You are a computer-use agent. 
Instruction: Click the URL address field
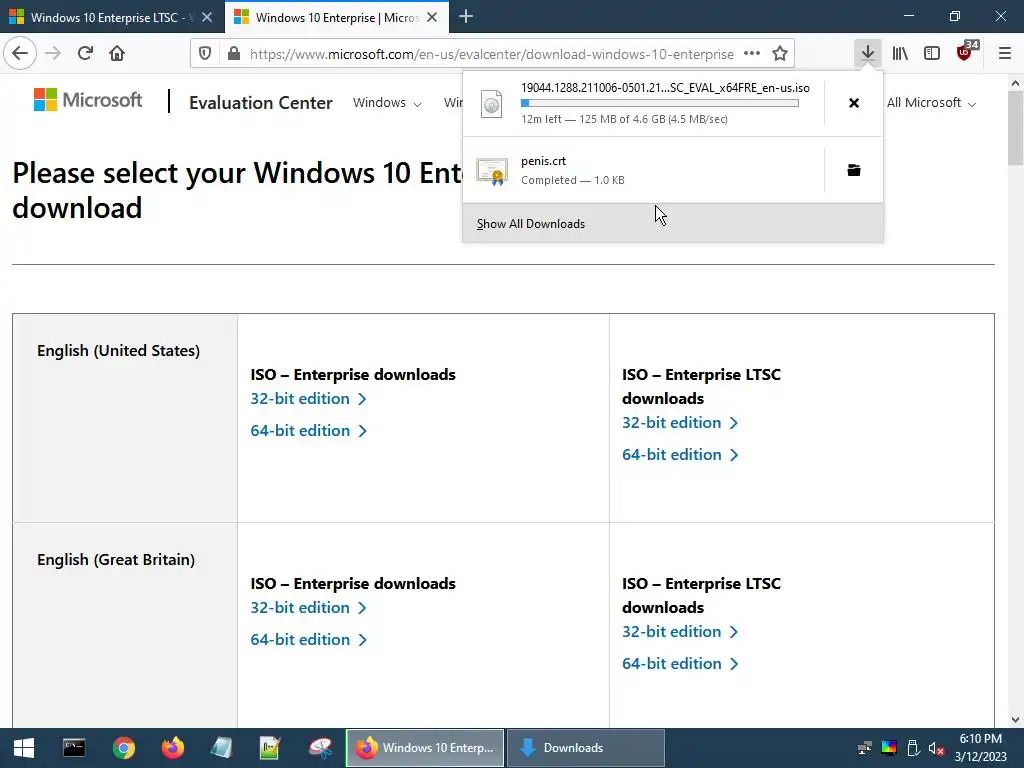[x=492, y=54]
